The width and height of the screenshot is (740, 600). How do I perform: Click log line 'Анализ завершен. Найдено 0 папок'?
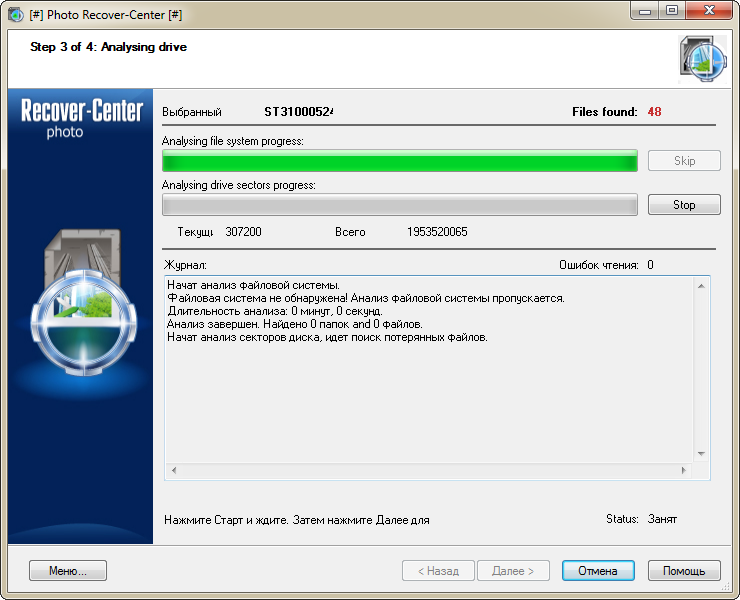pos(259,324)
